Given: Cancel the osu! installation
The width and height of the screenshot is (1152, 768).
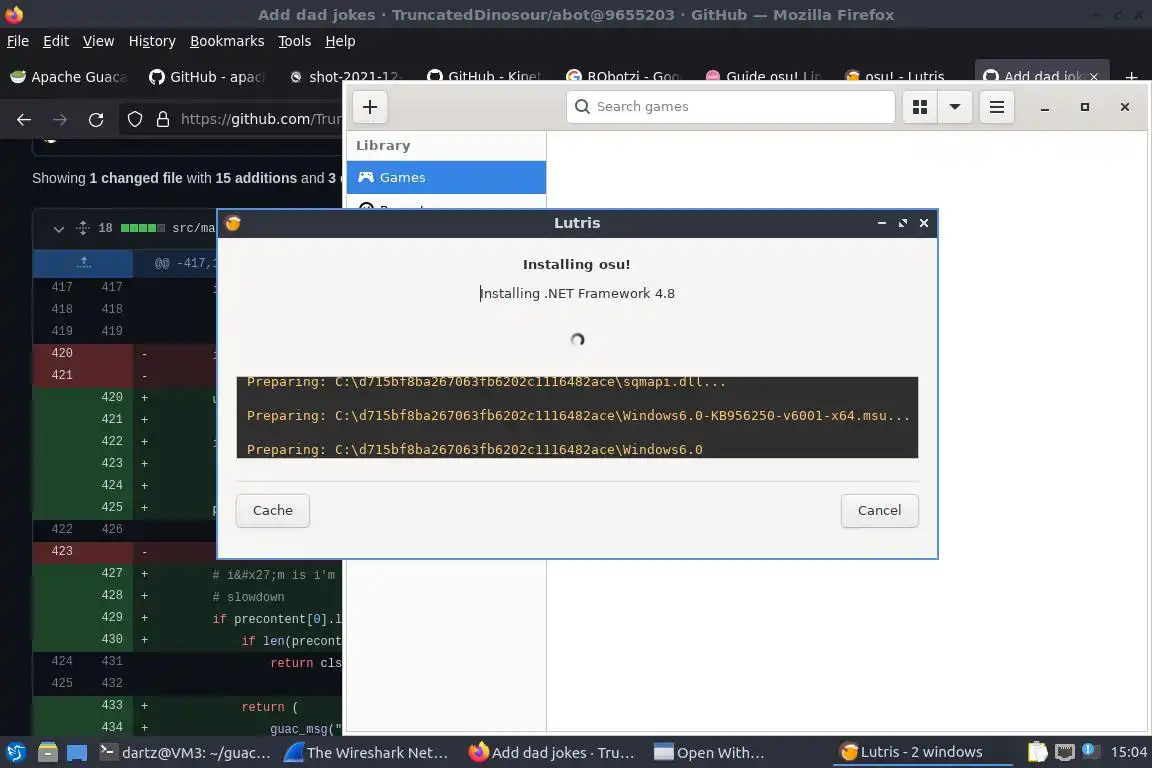Looking at the screenshot, I should [879, 510].
